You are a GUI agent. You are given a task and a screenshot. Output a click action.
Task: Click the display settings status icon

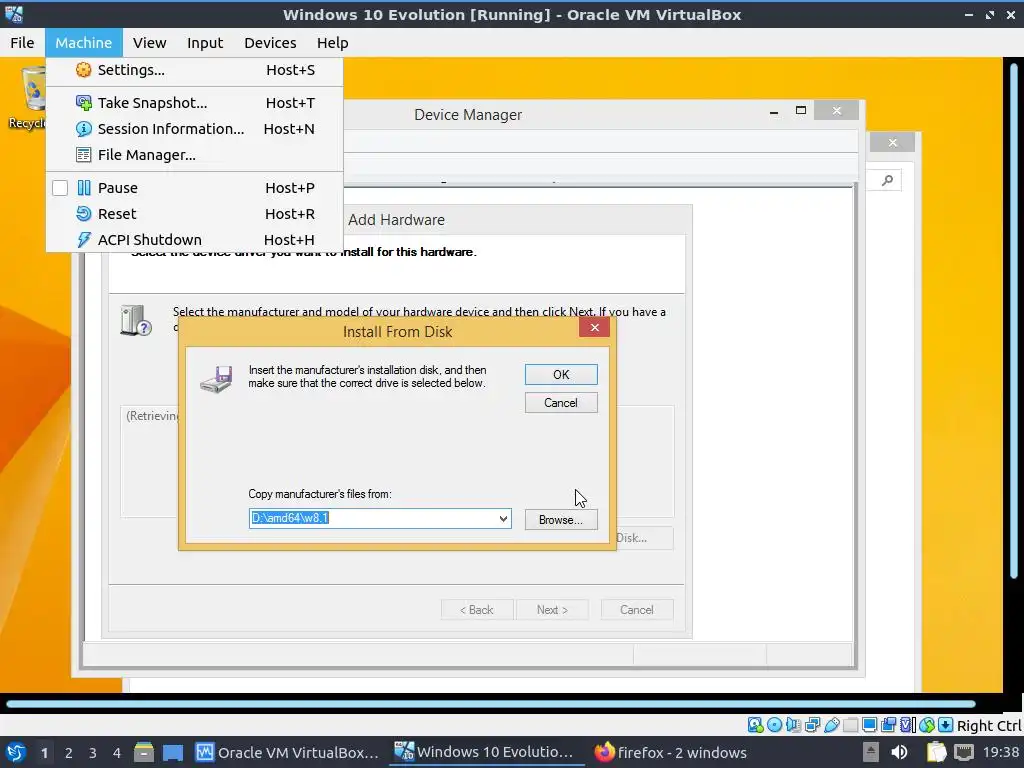click(869, 725)
